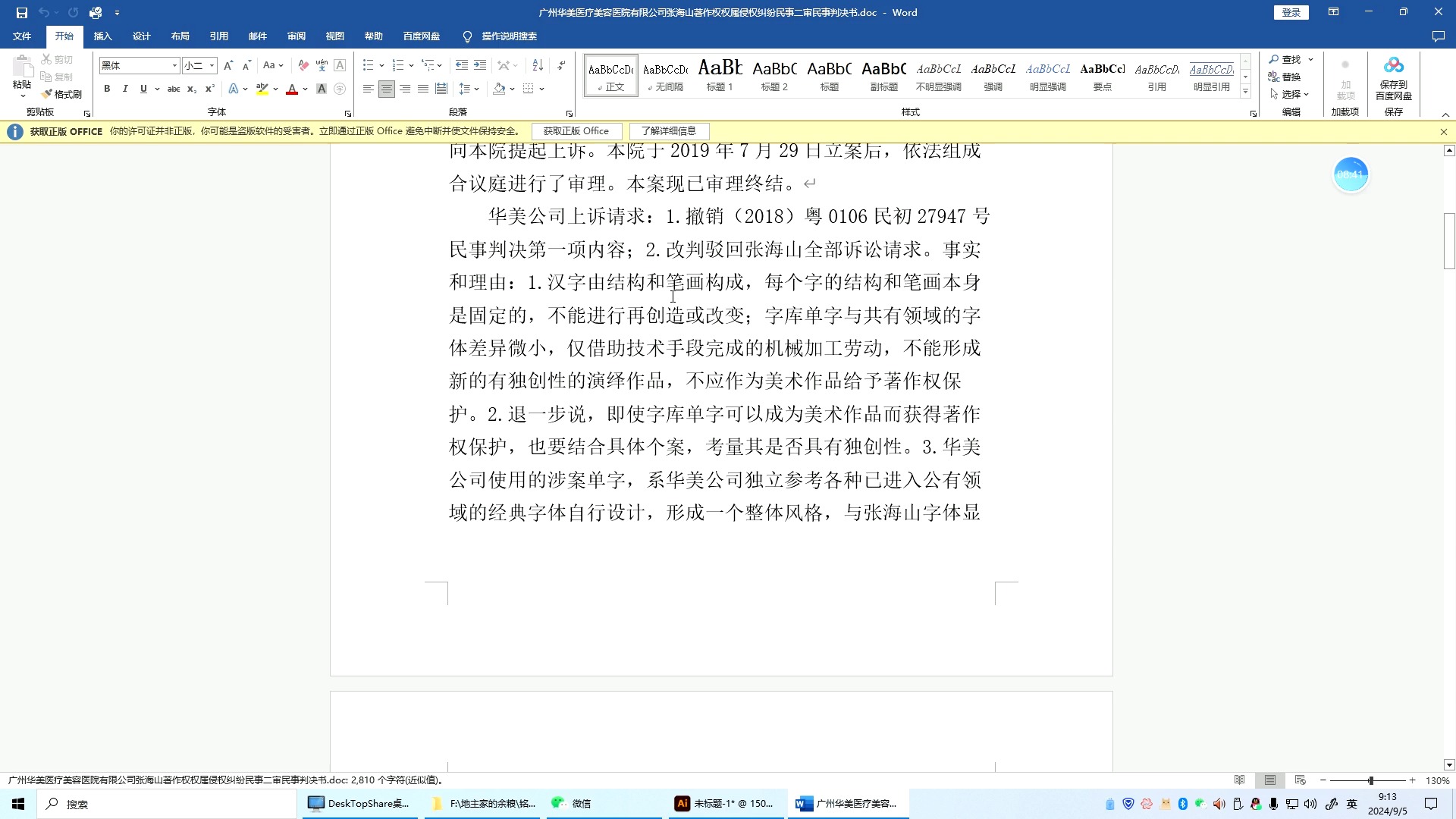Switch to 百度网盘 tab
1456x819 pixels.
coord(422,36)
